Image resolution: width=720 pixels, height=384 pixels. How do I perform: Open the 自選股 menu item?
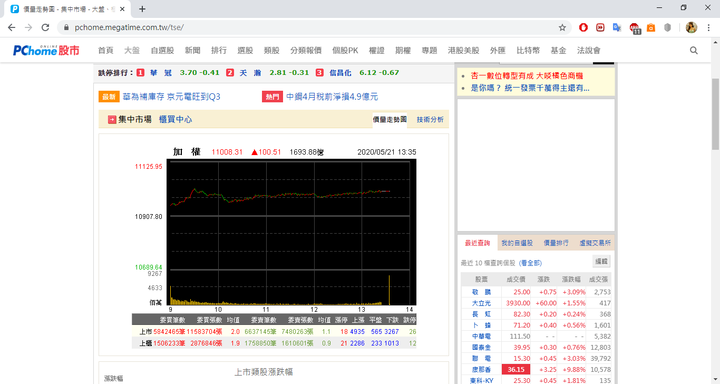pos(162,51)
